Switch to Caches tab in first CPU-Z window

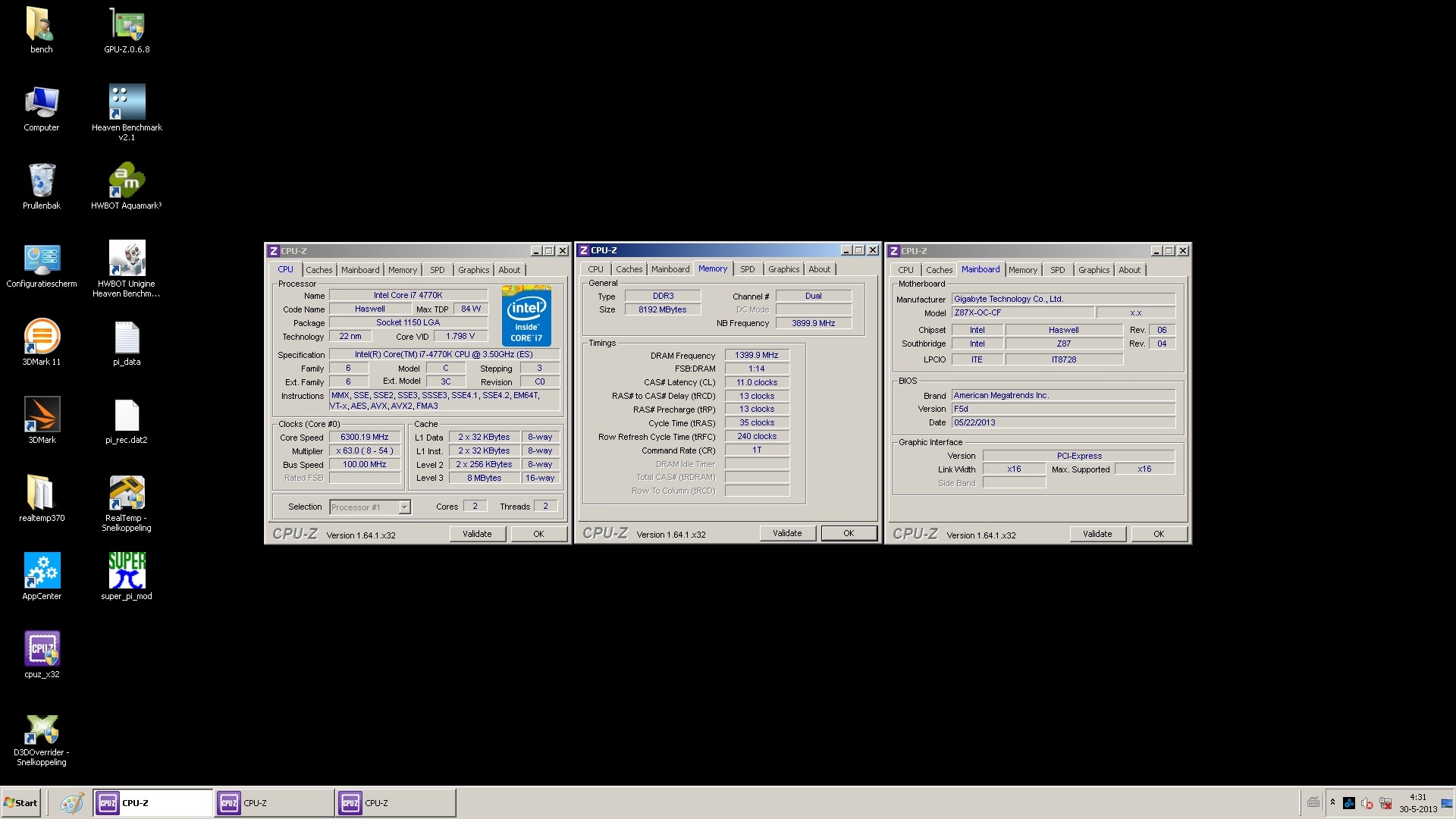[x=318, y=270]
